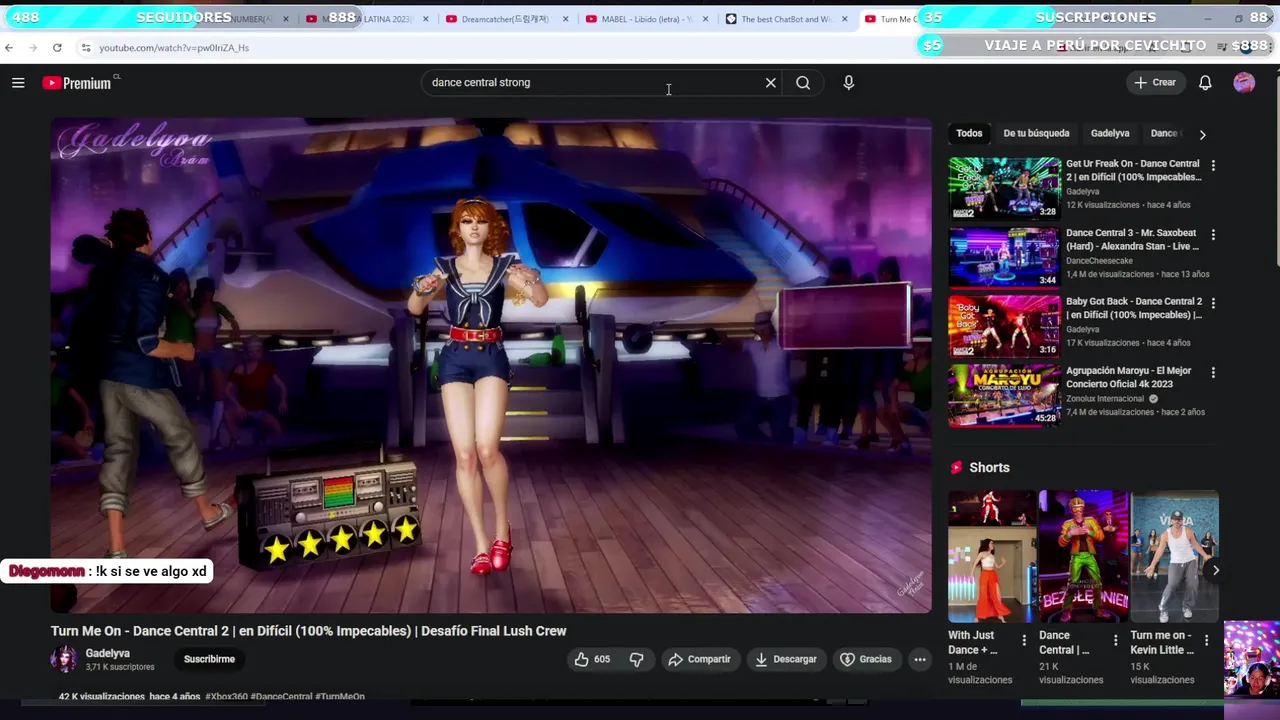Open options menu for Get Ur Freak On
The image size is (1280, 720).
1213,166
